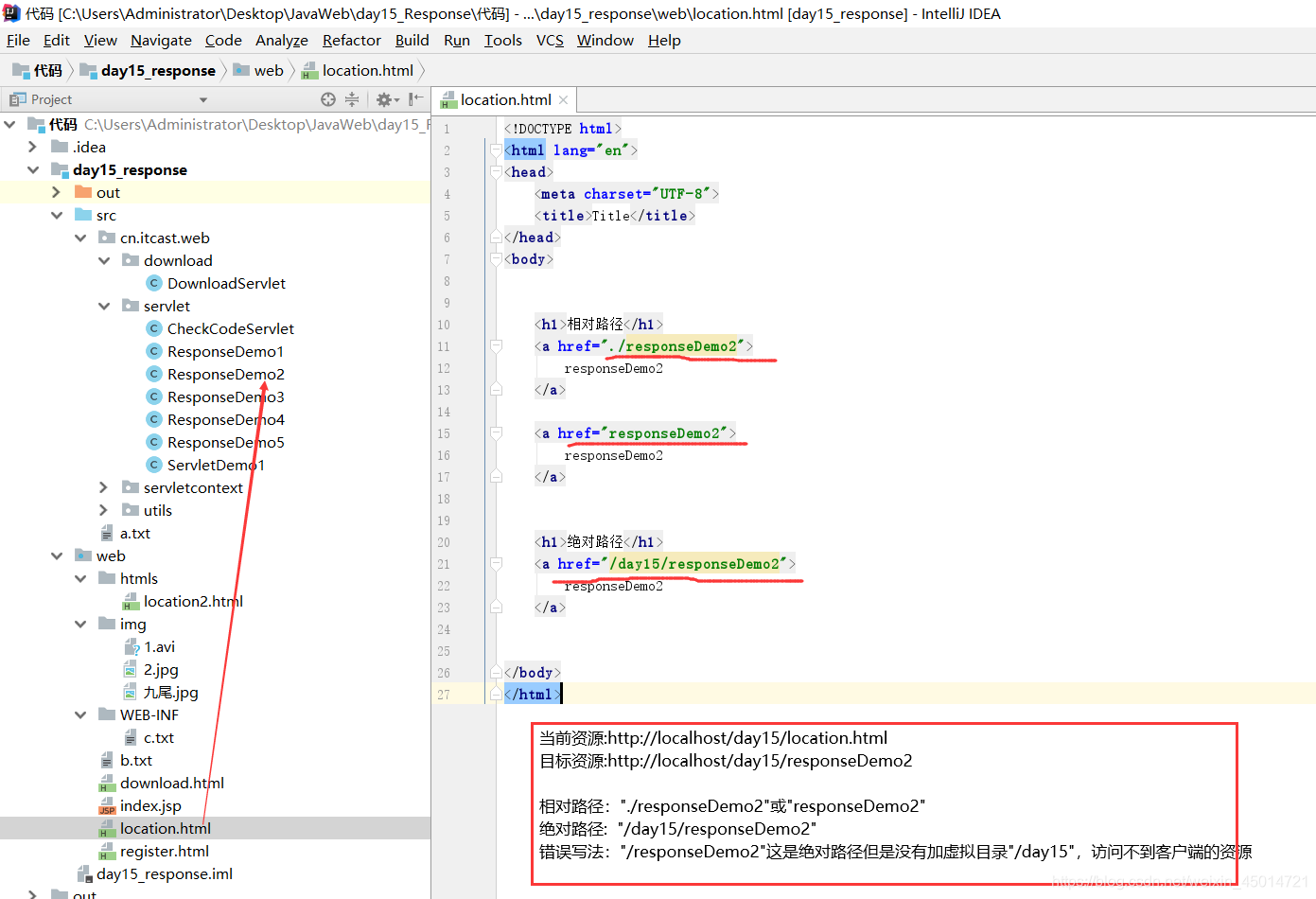Click the register.html file icon

pos(107,852)
